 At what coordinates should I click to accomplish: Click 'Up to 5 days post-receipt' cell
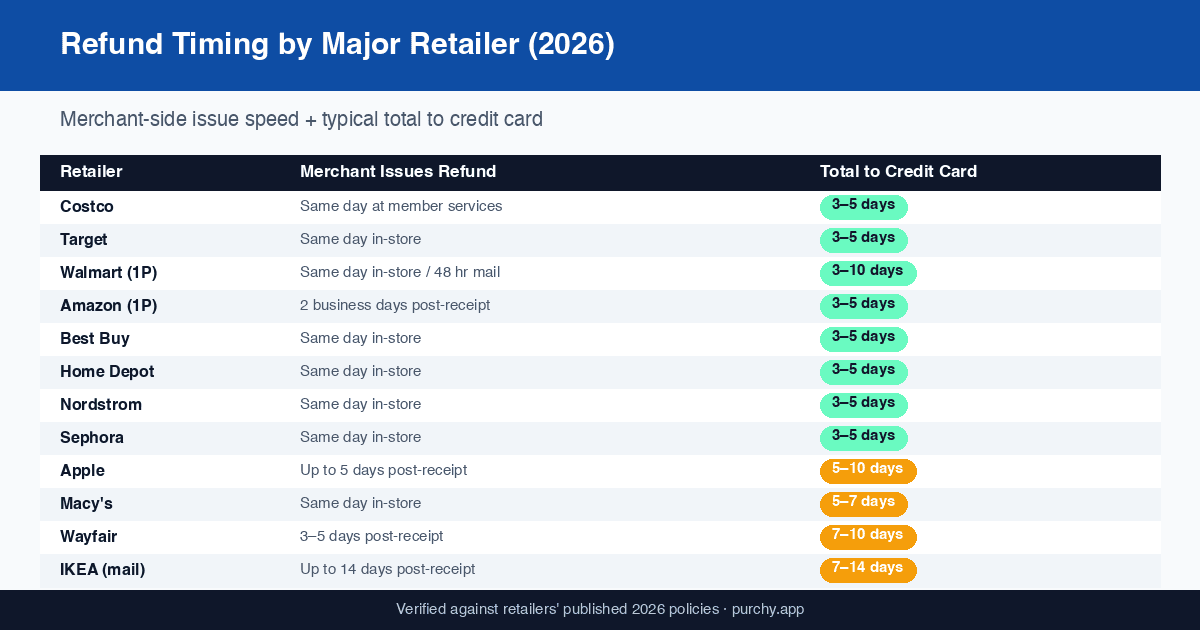point(384,470)
